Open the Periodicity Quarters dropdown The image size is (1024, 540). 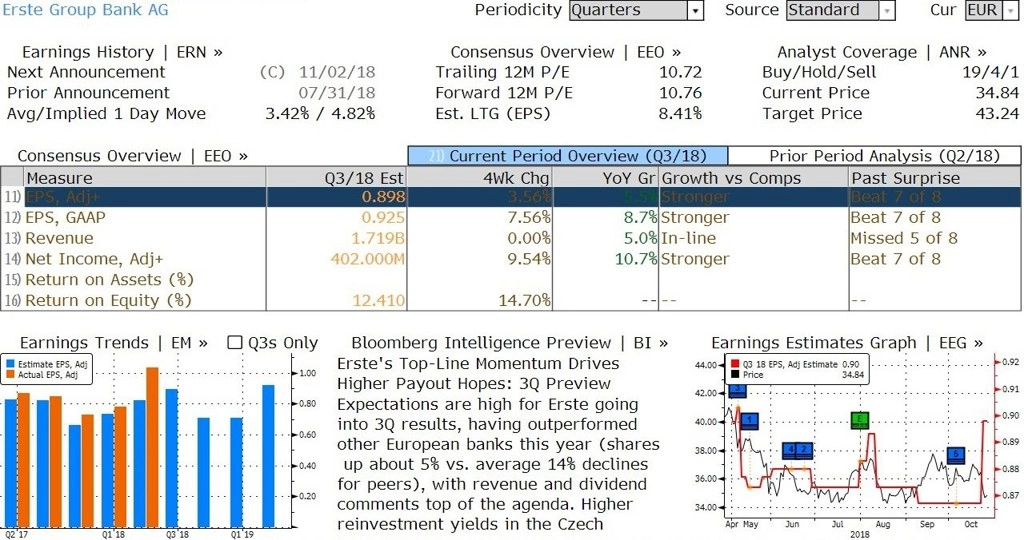pyautogui.click(x=636, y=10)
